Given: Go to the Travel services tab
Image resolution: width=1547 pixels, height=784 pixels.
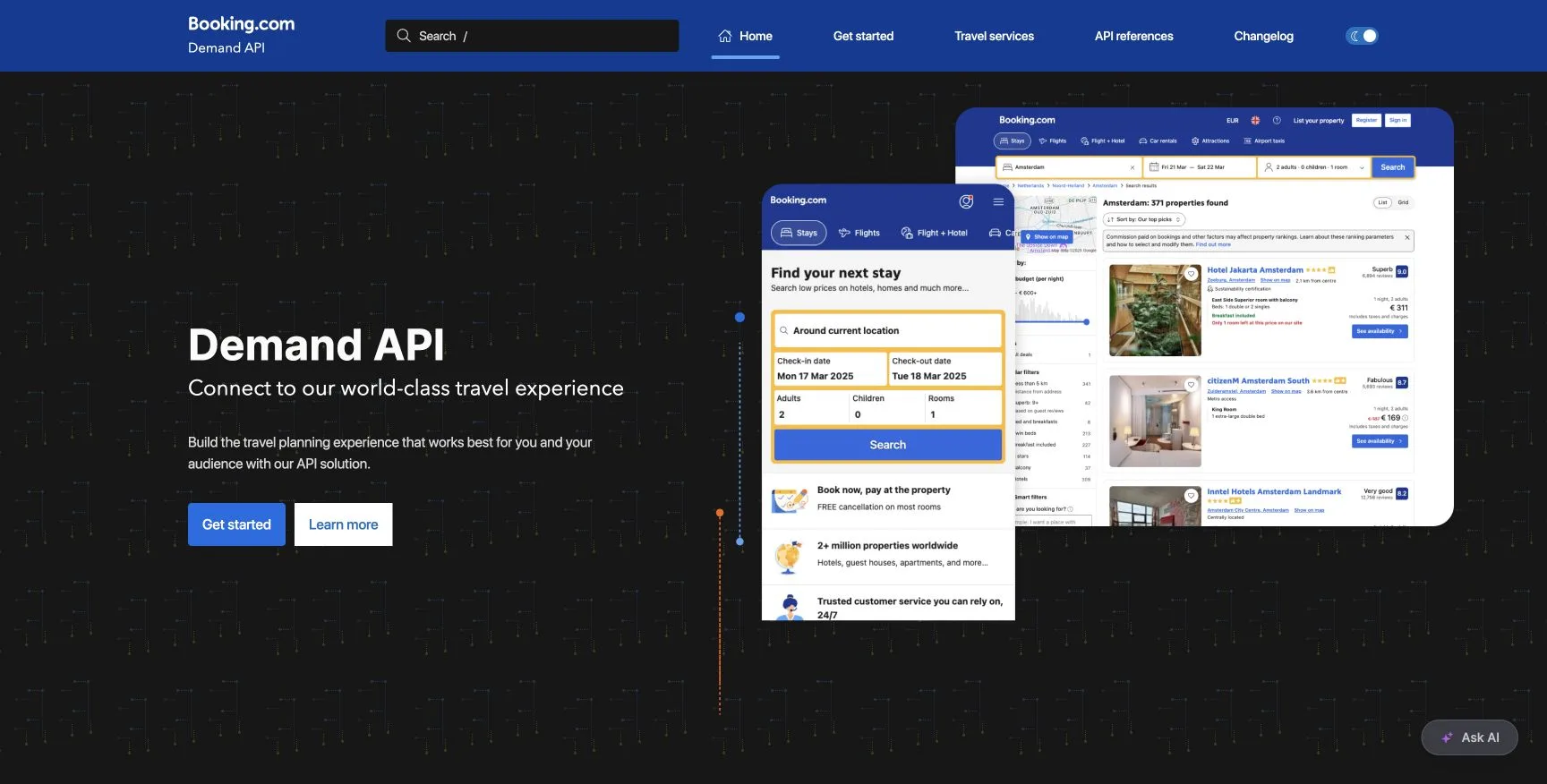Looking at the screenshot, I should point(994,36).
